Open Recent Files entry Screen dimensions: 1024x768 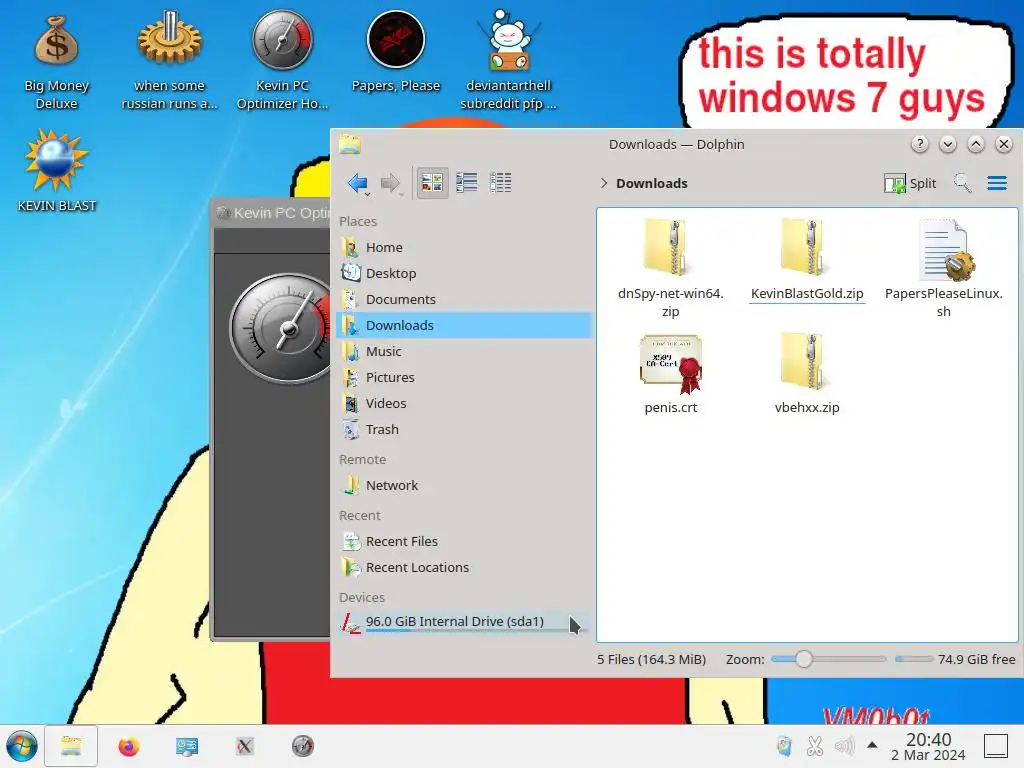pyautogui.click(x=464, y=541)
